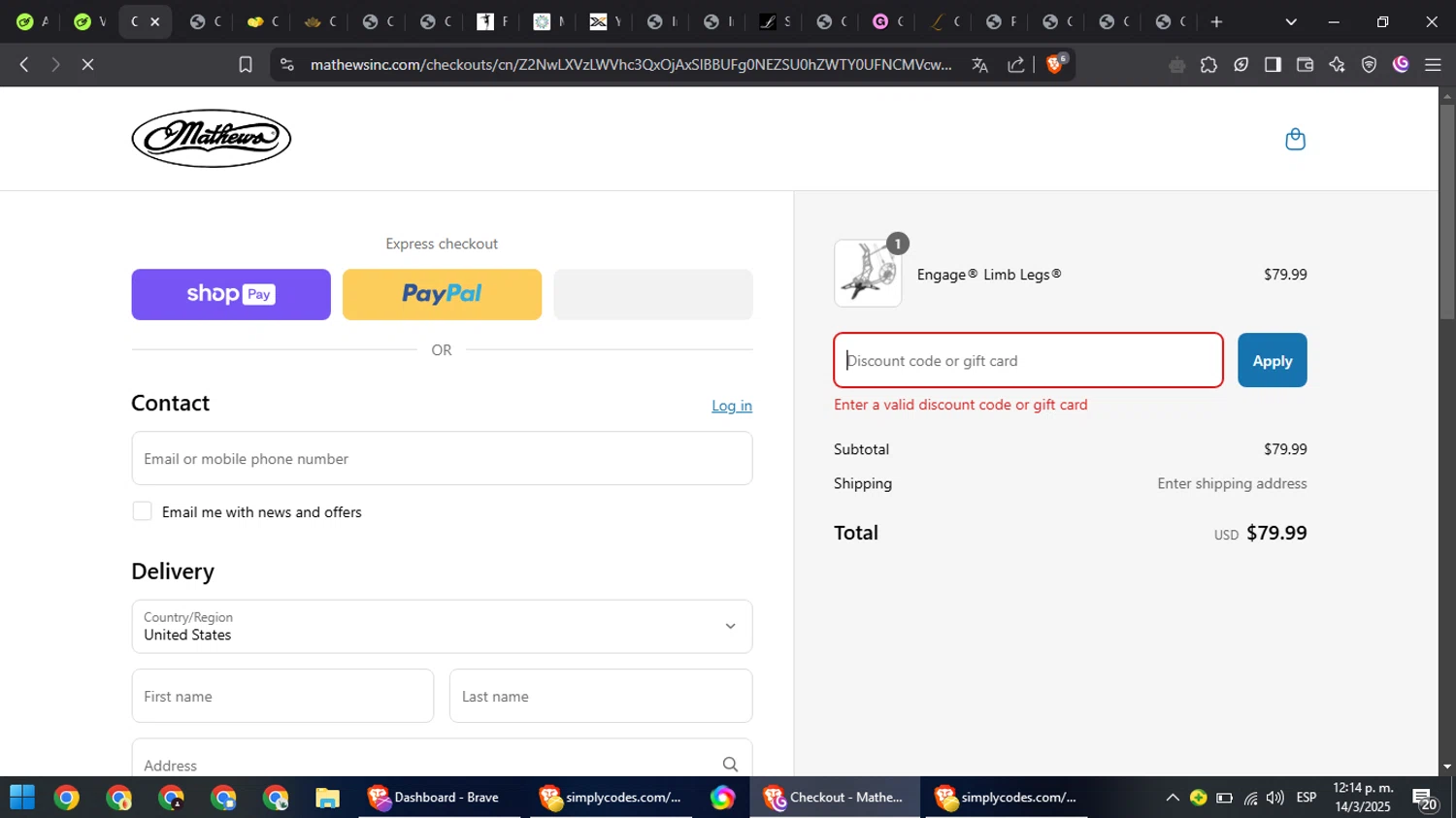1456x818 pixels.
Task: Switch to first simplycodes.com taskbar window
Action: coord(611,798)
